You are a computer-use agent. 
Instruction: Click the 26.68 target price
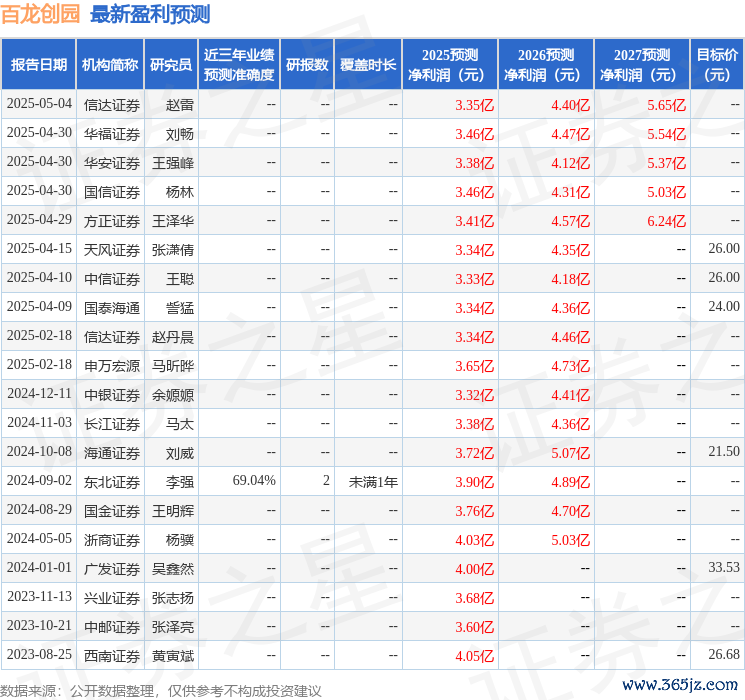click(724, 654)
